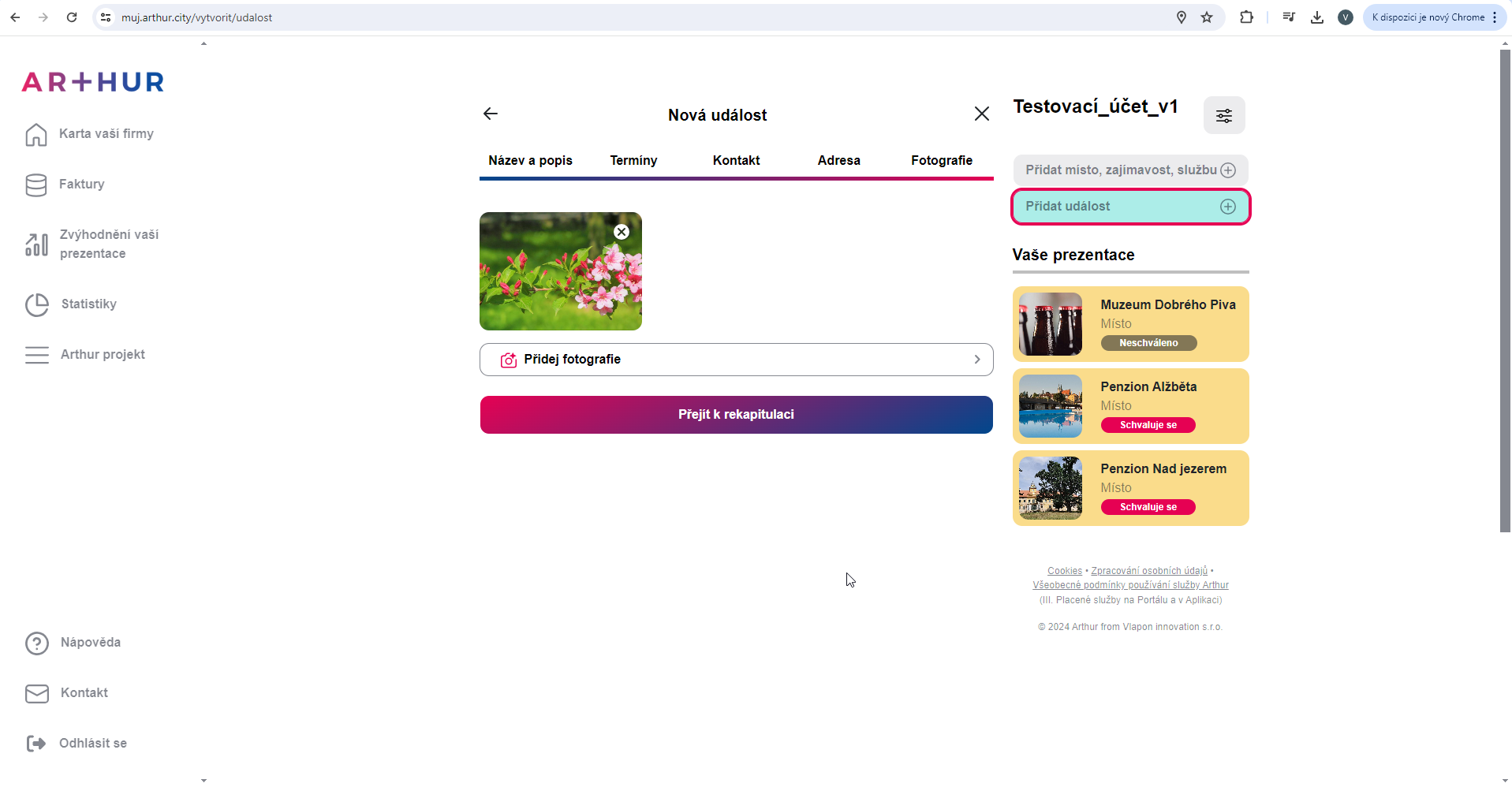The width and height of the screenshot is (1512, 787).
Task: Open the Cookies link in footer
Action: click(x=1064, y=571)
